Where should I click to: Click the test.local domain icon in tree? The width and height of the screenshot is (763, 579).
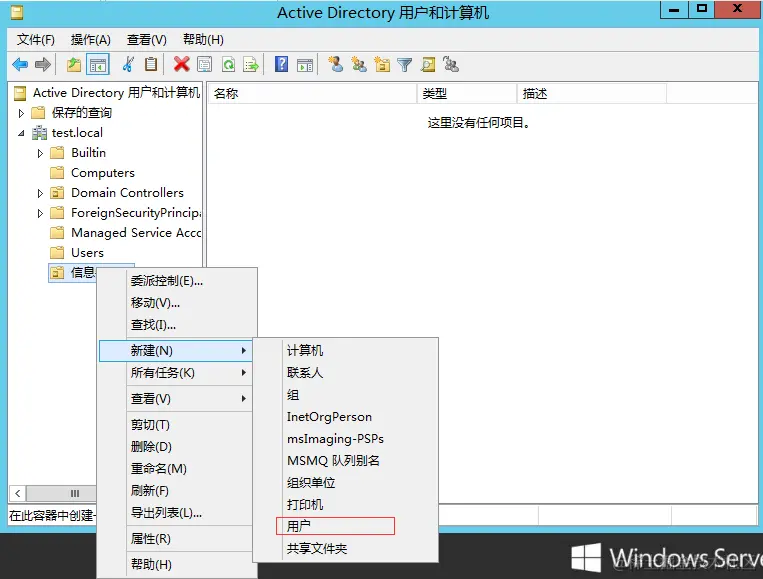(x=39, y=133)
